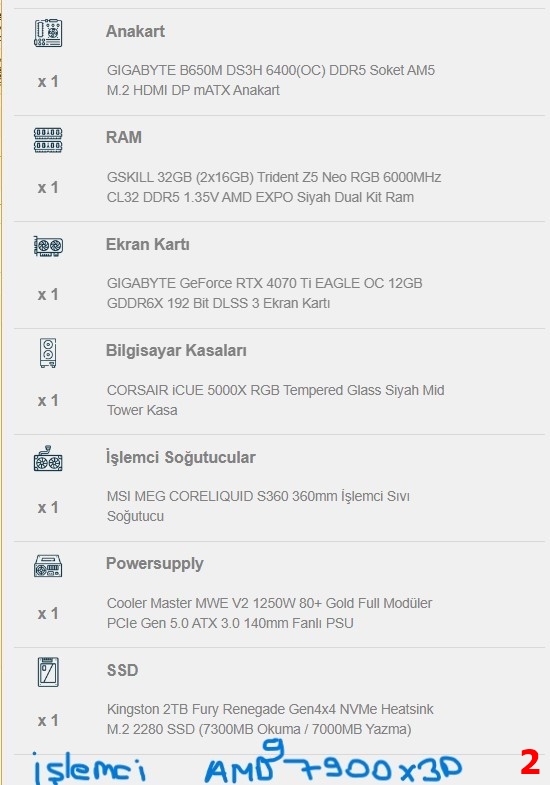
Task: Select the Bilgisayar Kasaları heading
Action: point(176,350)
